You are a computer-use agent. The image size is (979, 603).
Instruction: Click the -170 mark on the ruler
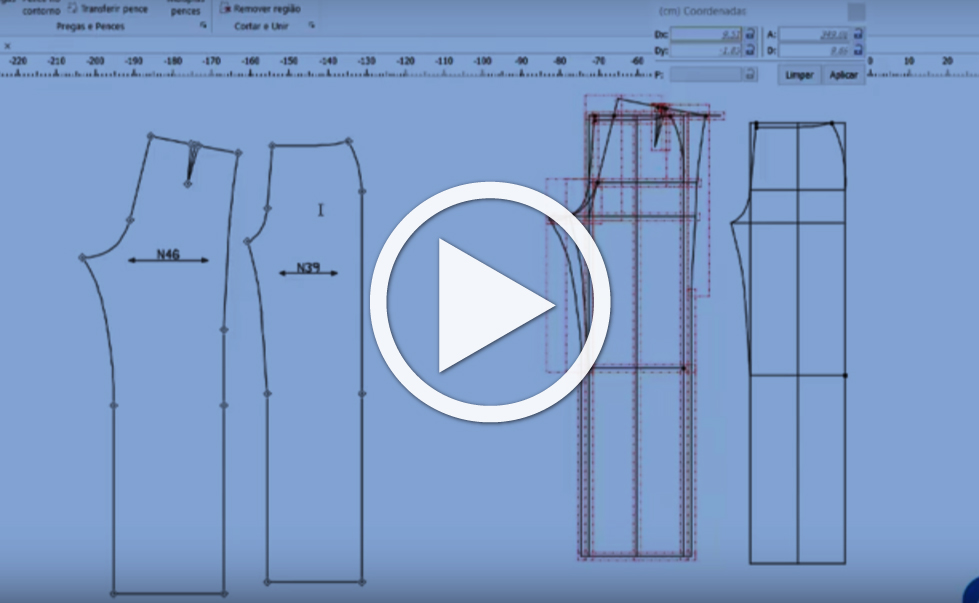(x=212, y=61)
